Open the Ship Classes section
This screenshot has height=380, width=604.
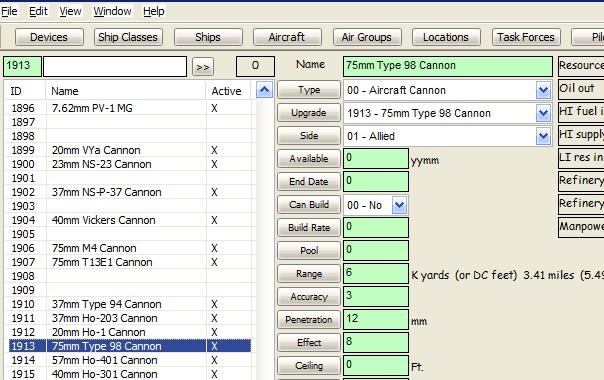pos(128,37)
